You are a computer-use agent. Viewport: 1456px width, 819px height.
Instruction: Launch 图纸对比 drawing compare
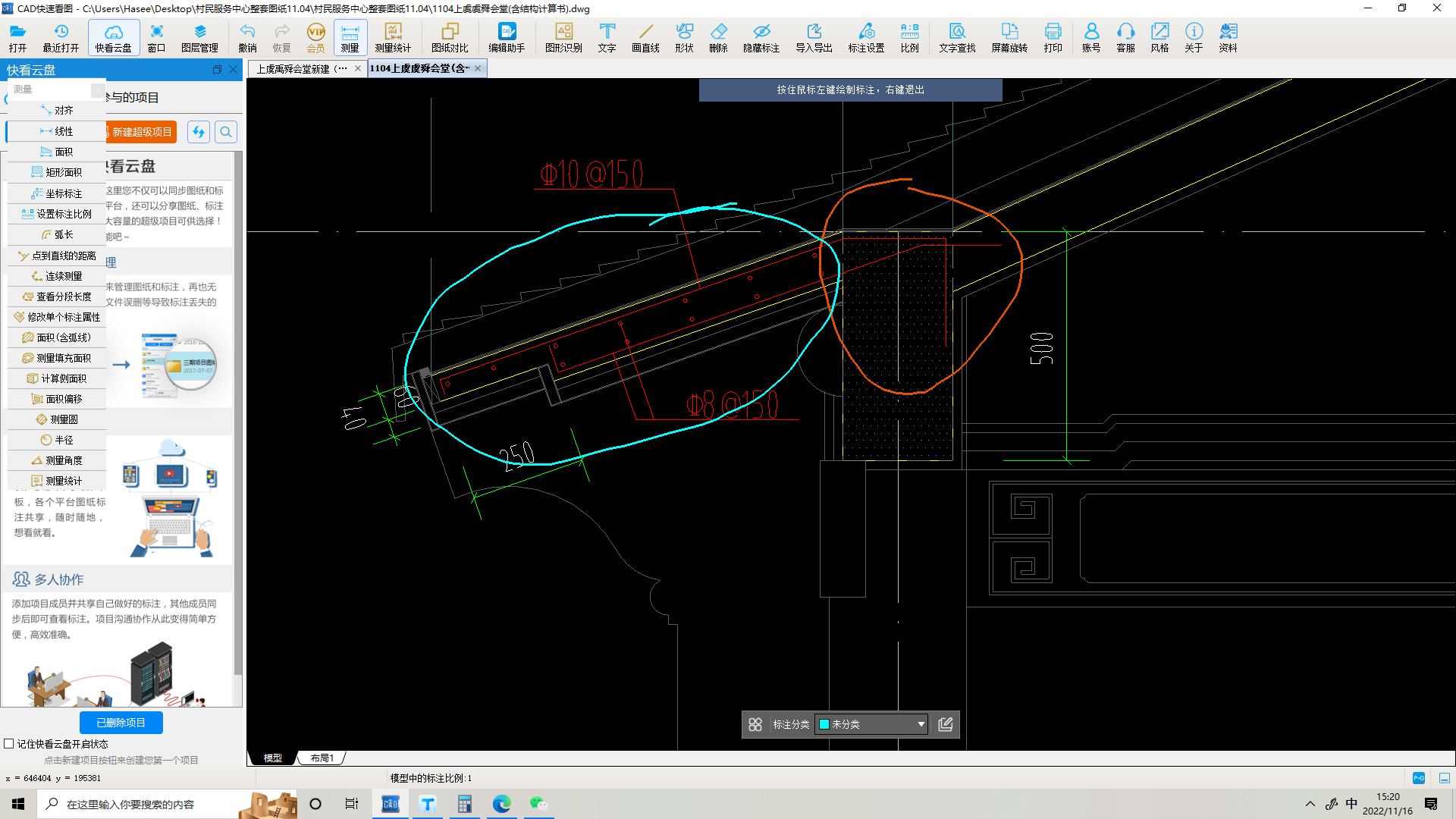[450, 37]
